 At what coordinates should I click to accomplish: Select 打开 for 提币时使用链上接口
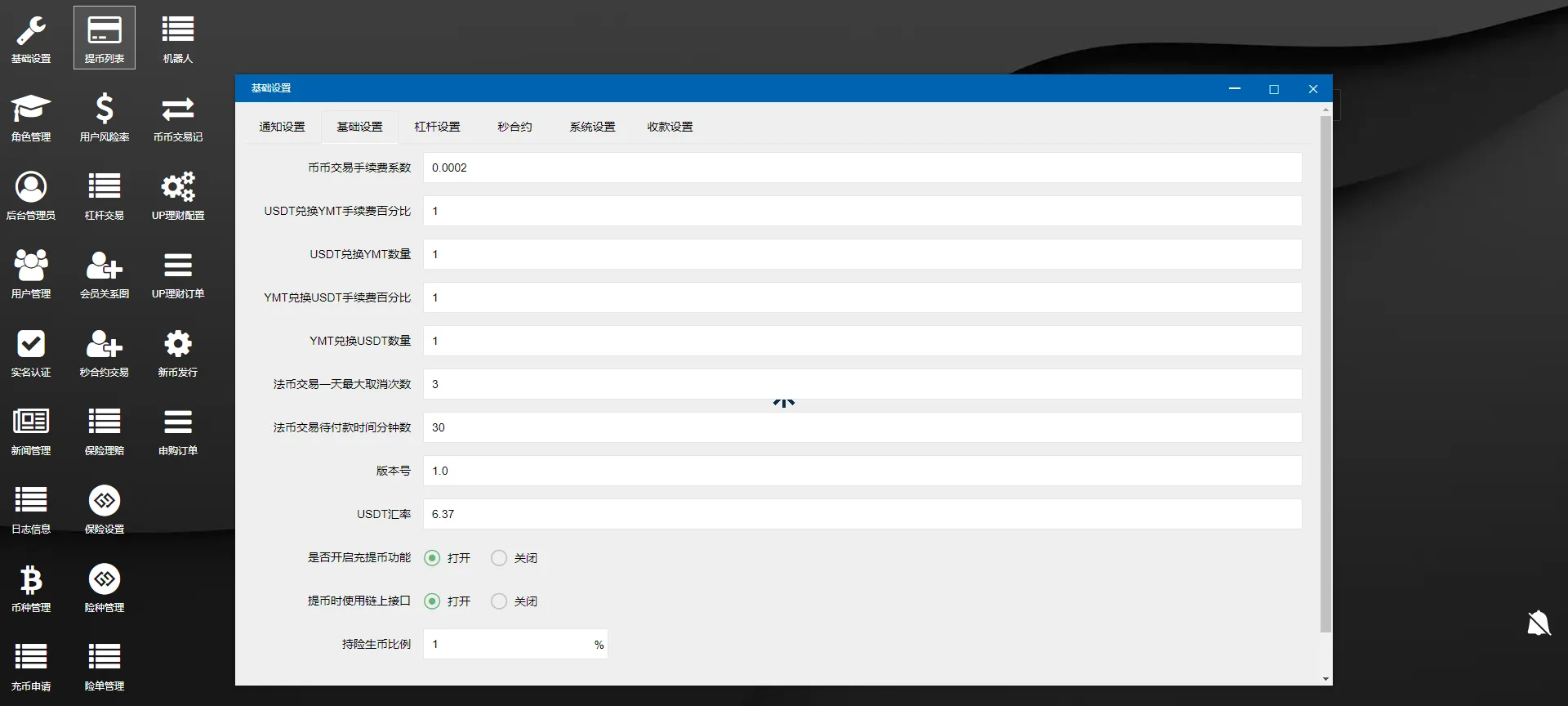pyautogui.click(x=432, y=601)
